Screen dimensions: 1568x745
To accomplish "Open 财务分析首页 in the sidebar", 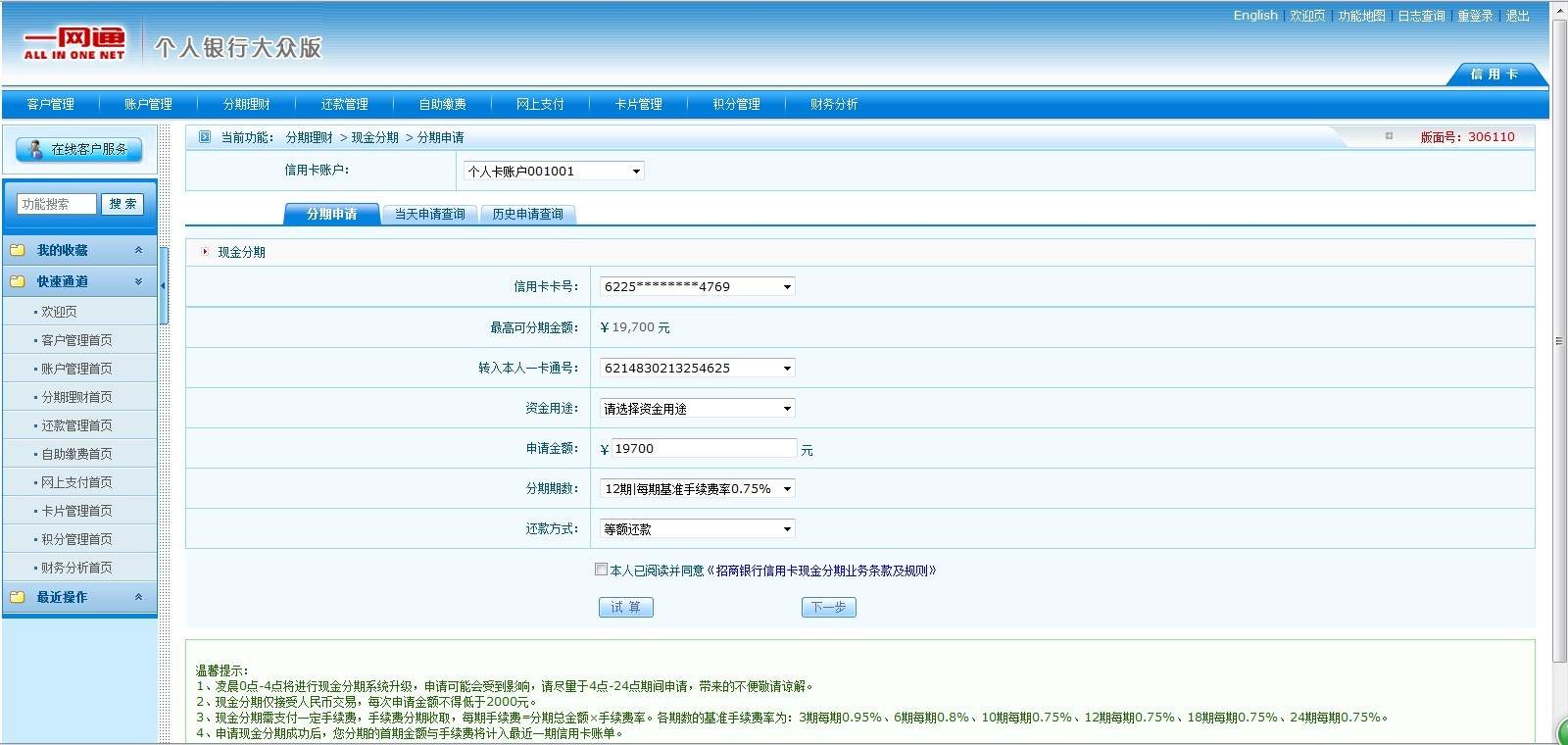I will tap(76, 568).
